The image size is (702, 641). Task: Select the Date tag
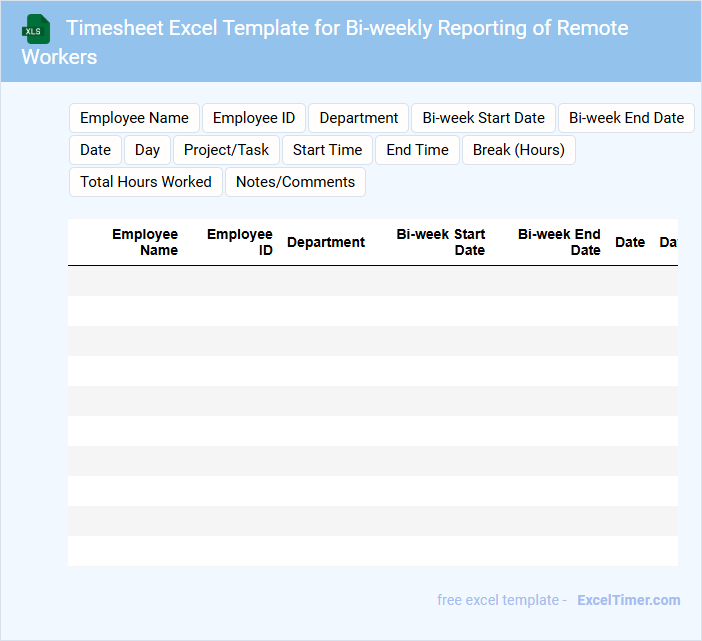tap(95, 150)
